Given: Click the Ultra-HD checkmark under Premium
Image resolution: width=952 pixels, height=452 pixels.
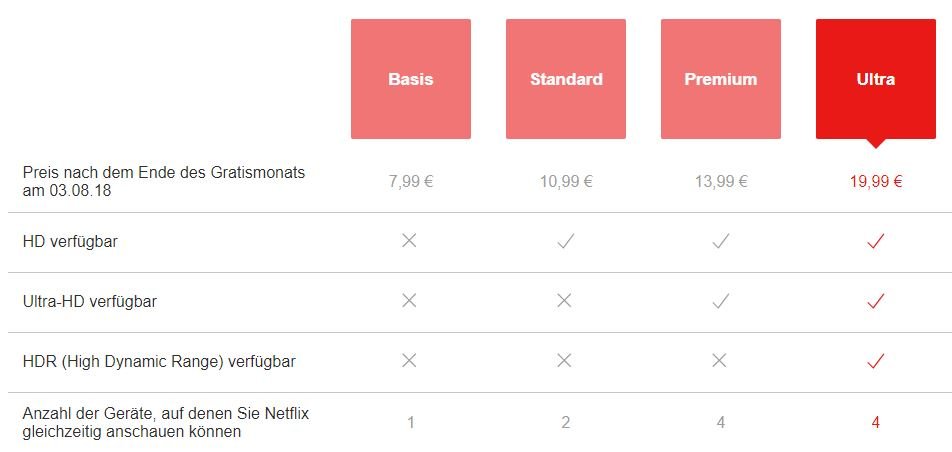Looking at the screenshot, I should (x=721, y=301).
